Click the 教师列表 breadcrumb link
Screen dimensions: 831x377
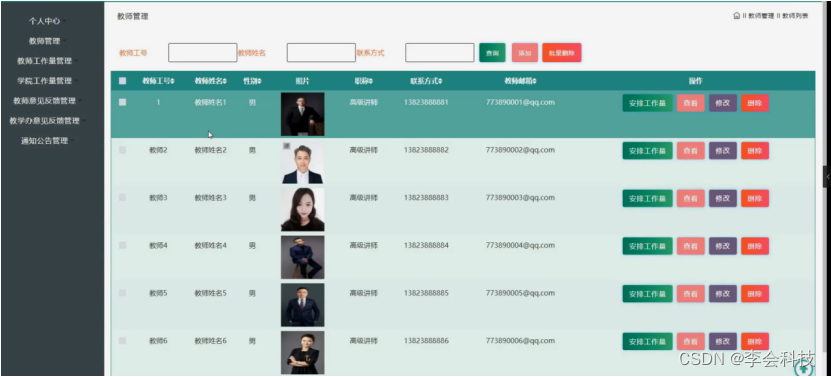point(795,16)
